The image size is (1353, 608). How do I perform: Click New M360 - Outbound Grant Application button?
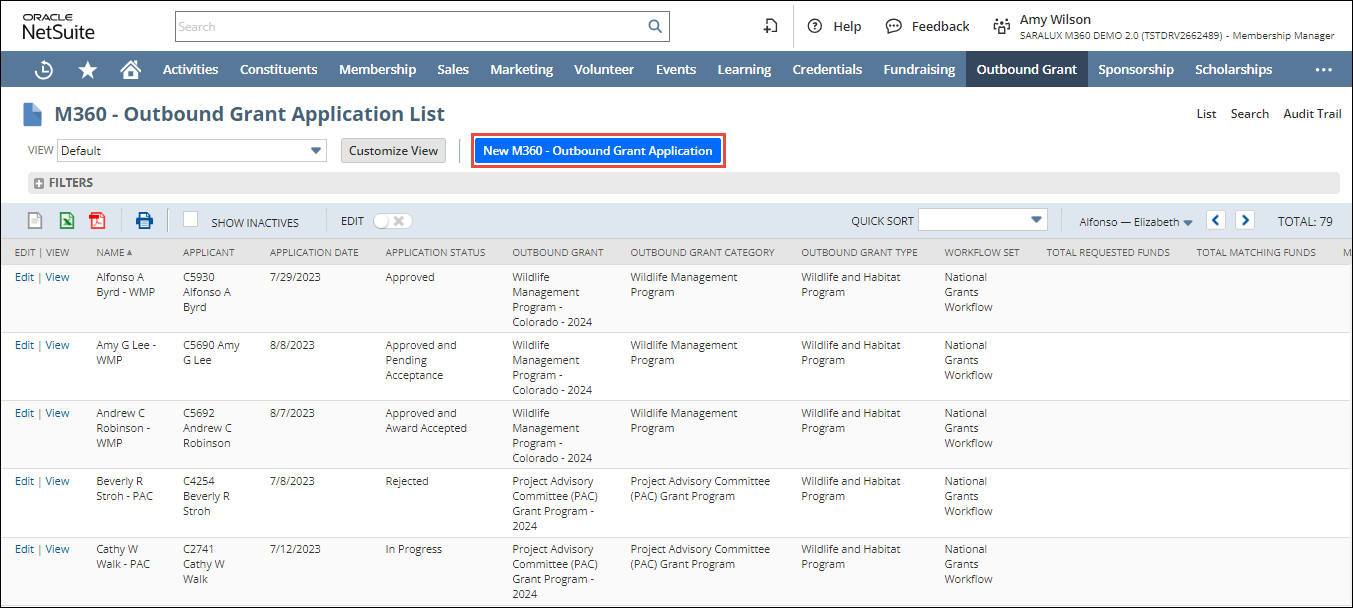click(597, 151)
